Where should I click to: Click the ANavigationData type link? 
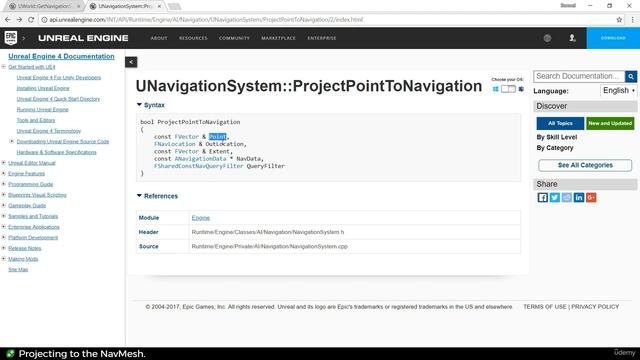click(x=200, y=159)
